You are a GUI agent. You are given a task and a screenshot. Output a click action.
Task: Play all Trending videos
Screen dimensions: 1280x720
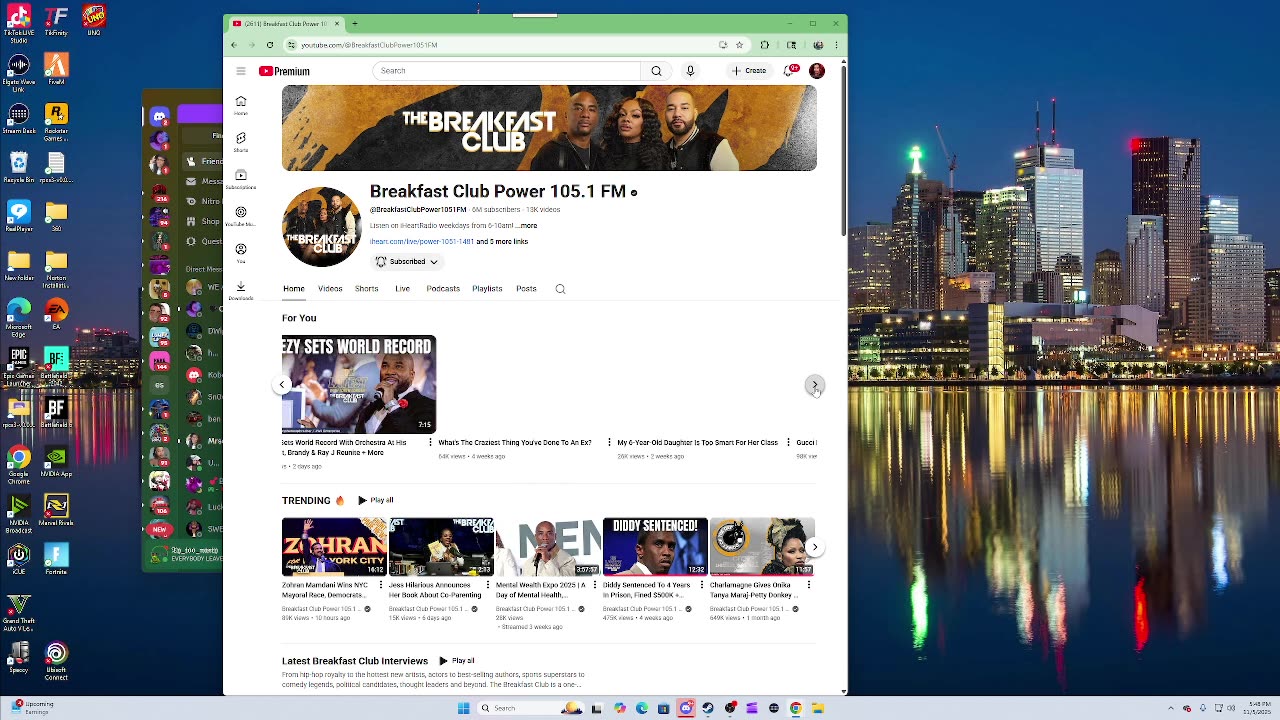pyautogui.click(x=376, y=500)
